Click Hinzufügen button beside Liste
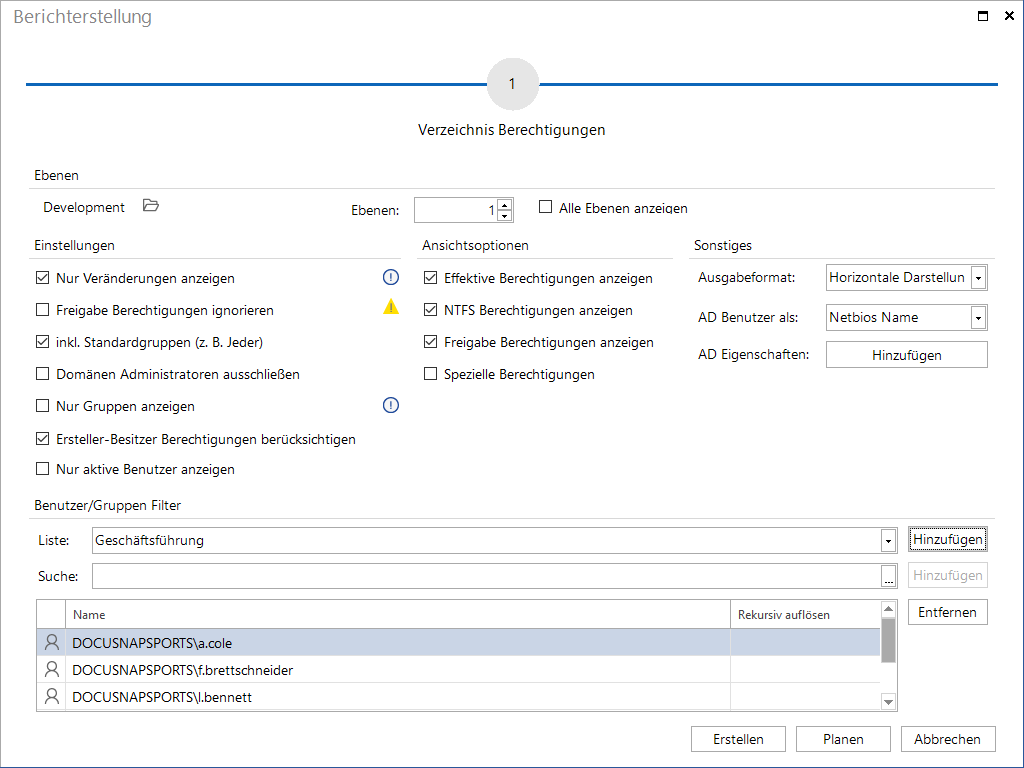The image size is (1024, 768). 948,539
